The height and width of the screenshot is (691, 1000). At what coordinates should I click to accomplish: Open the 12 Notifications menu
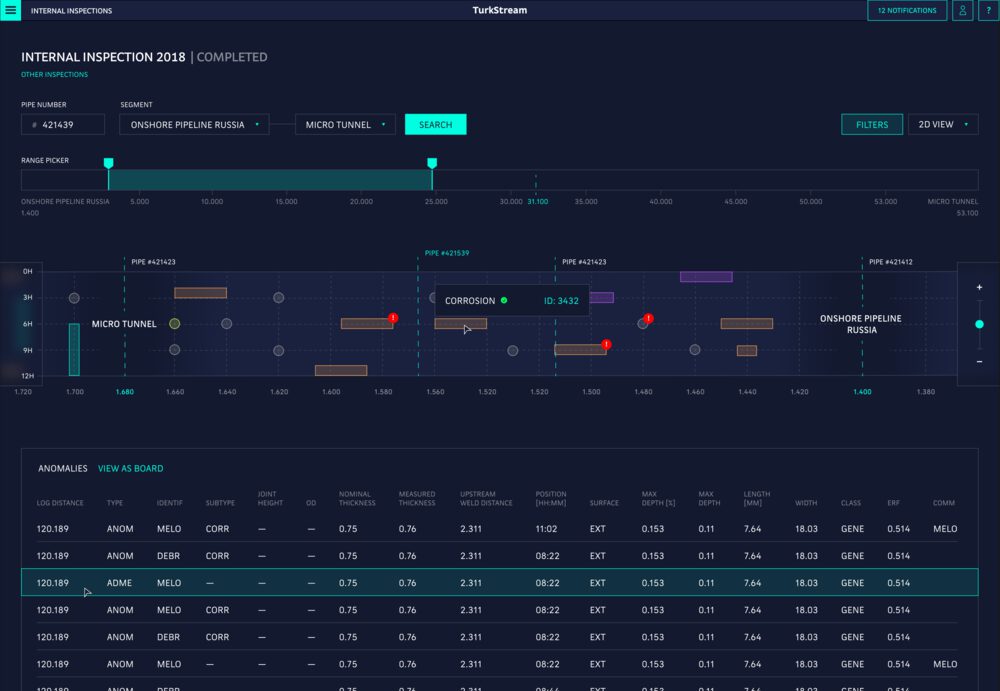click(x=907, y=11)
